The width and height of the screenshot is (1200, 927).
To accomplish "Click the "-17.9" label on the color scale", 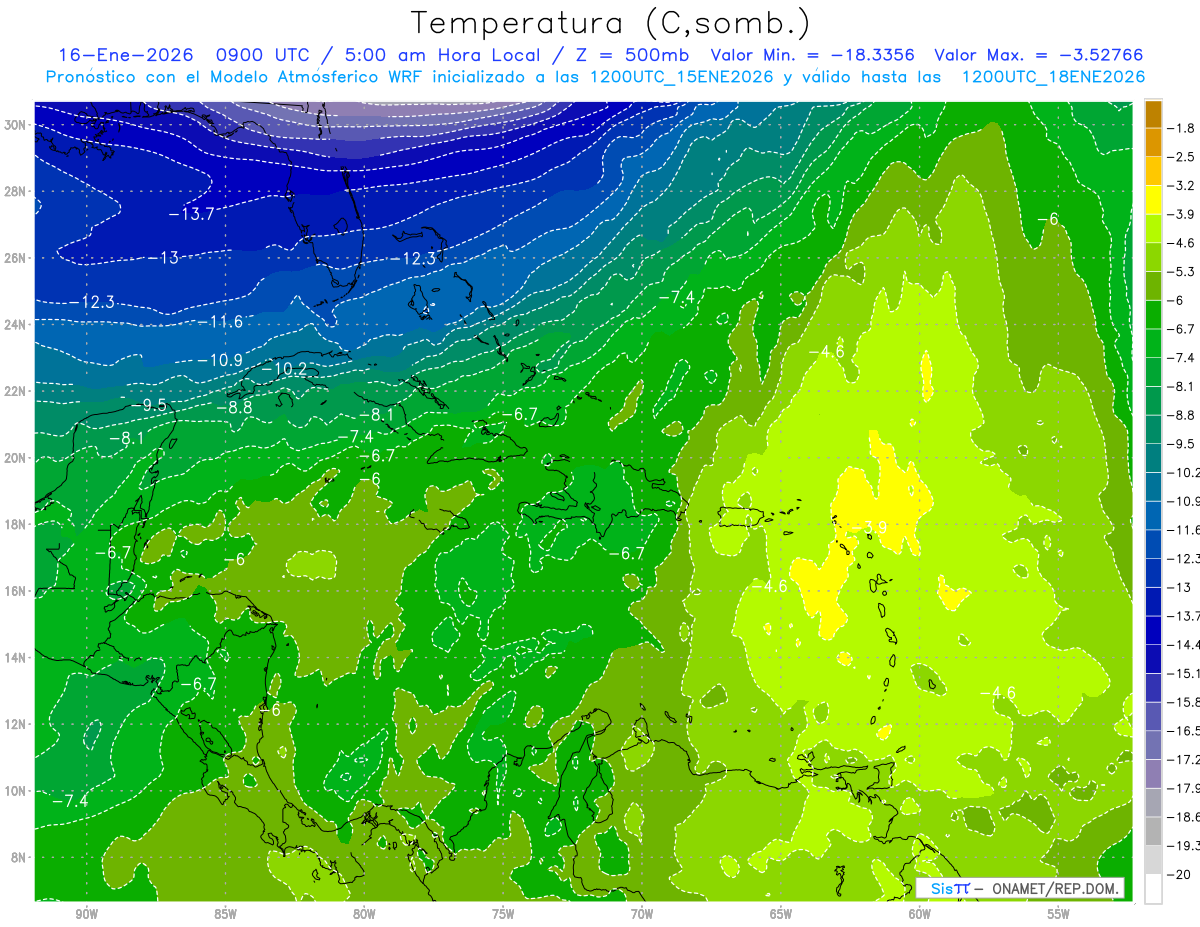I will pos(1185,789).
